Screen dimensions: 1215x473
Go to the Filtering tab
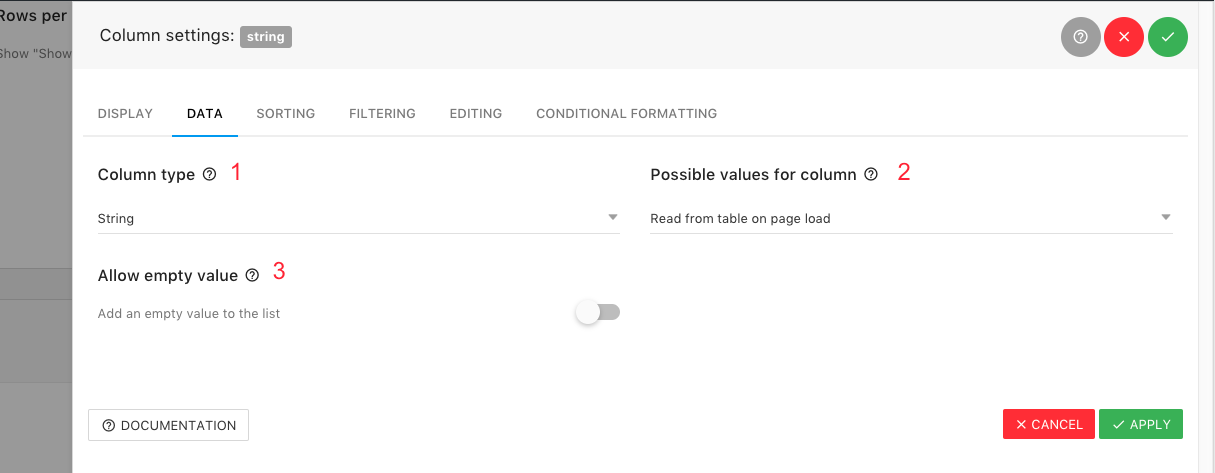pos(382,114)
